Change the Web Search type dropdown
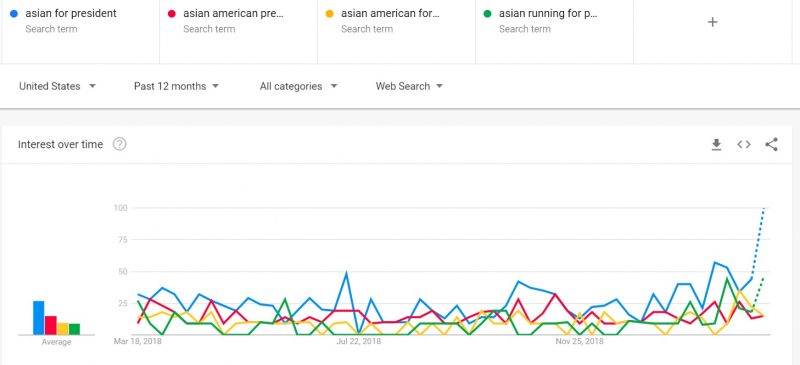The image size is (800, 365). (x=409, y=86)
